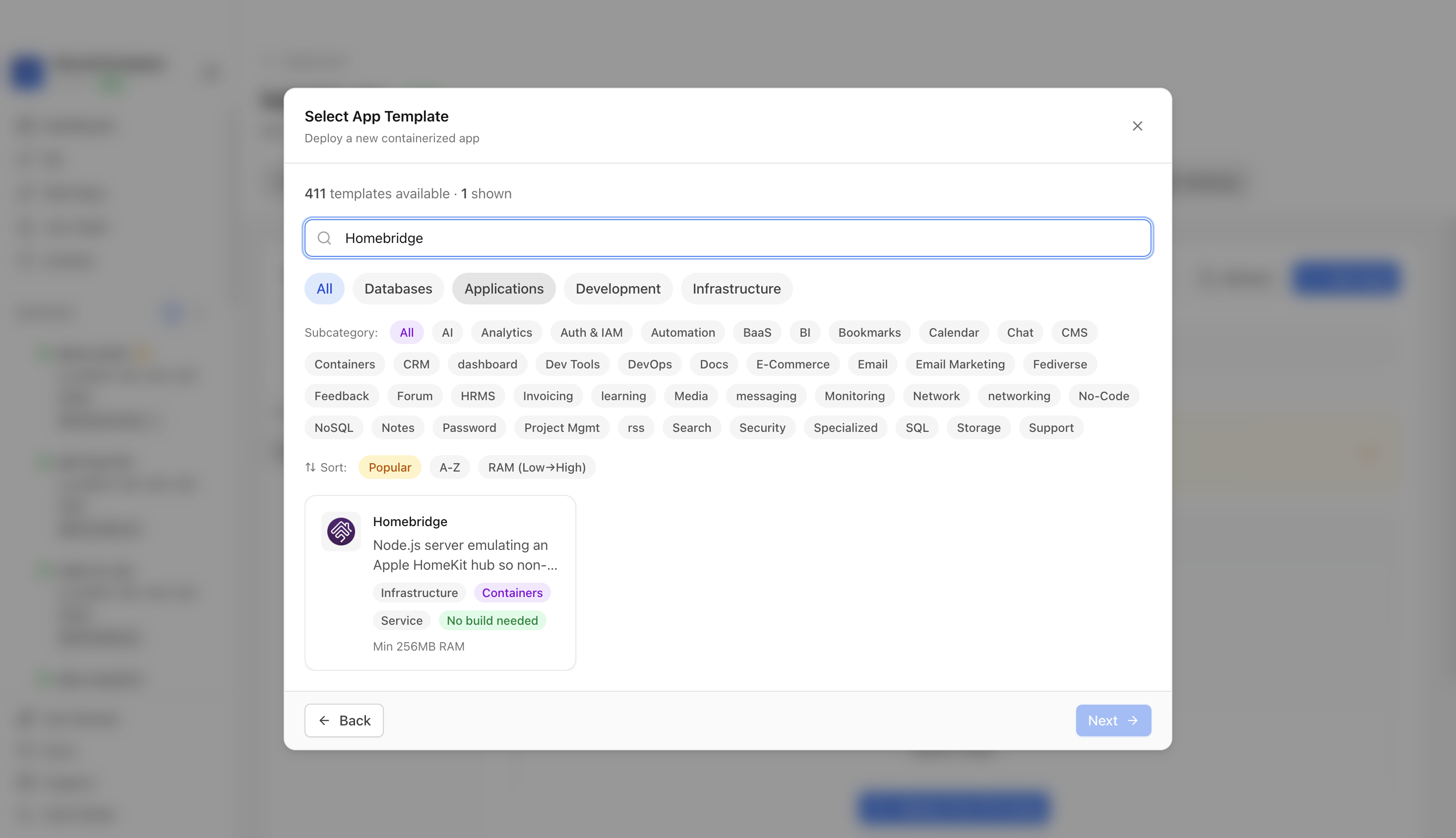Click the sort arrows icon
Screen dimensions: 1456x838
310,467
